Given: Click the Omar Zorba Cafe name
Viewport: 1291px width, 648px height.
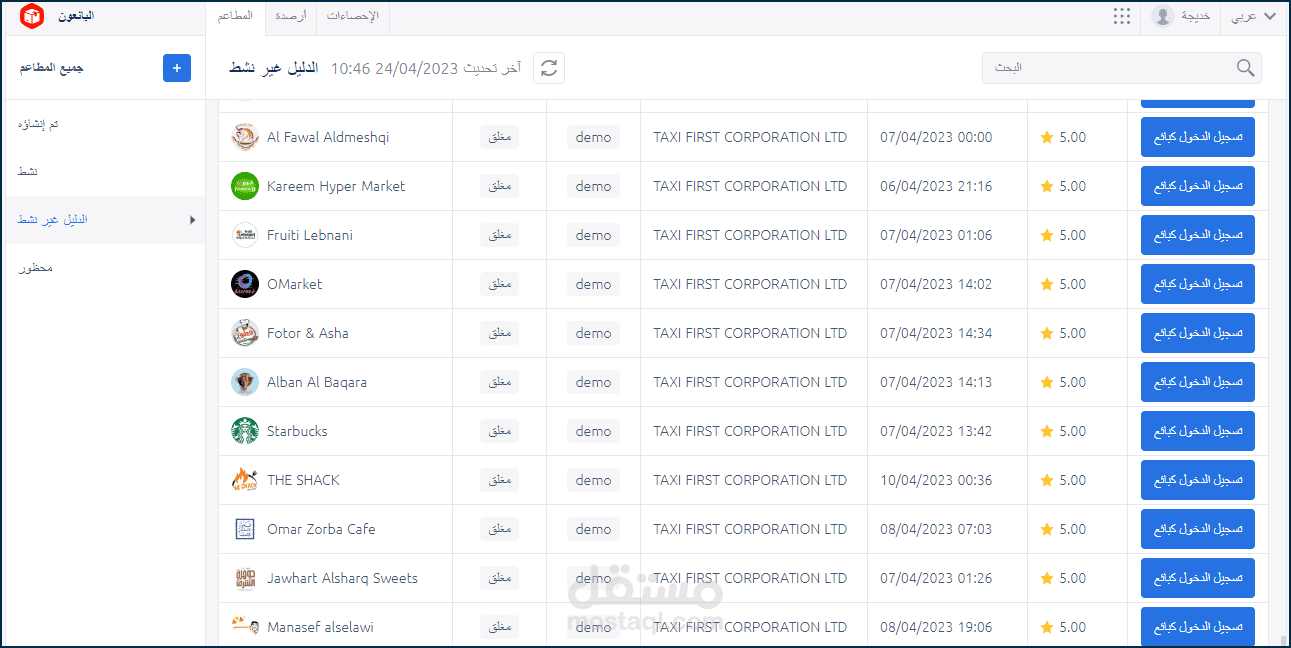Looking at the screenshot, I should click(x=321, y=529).
